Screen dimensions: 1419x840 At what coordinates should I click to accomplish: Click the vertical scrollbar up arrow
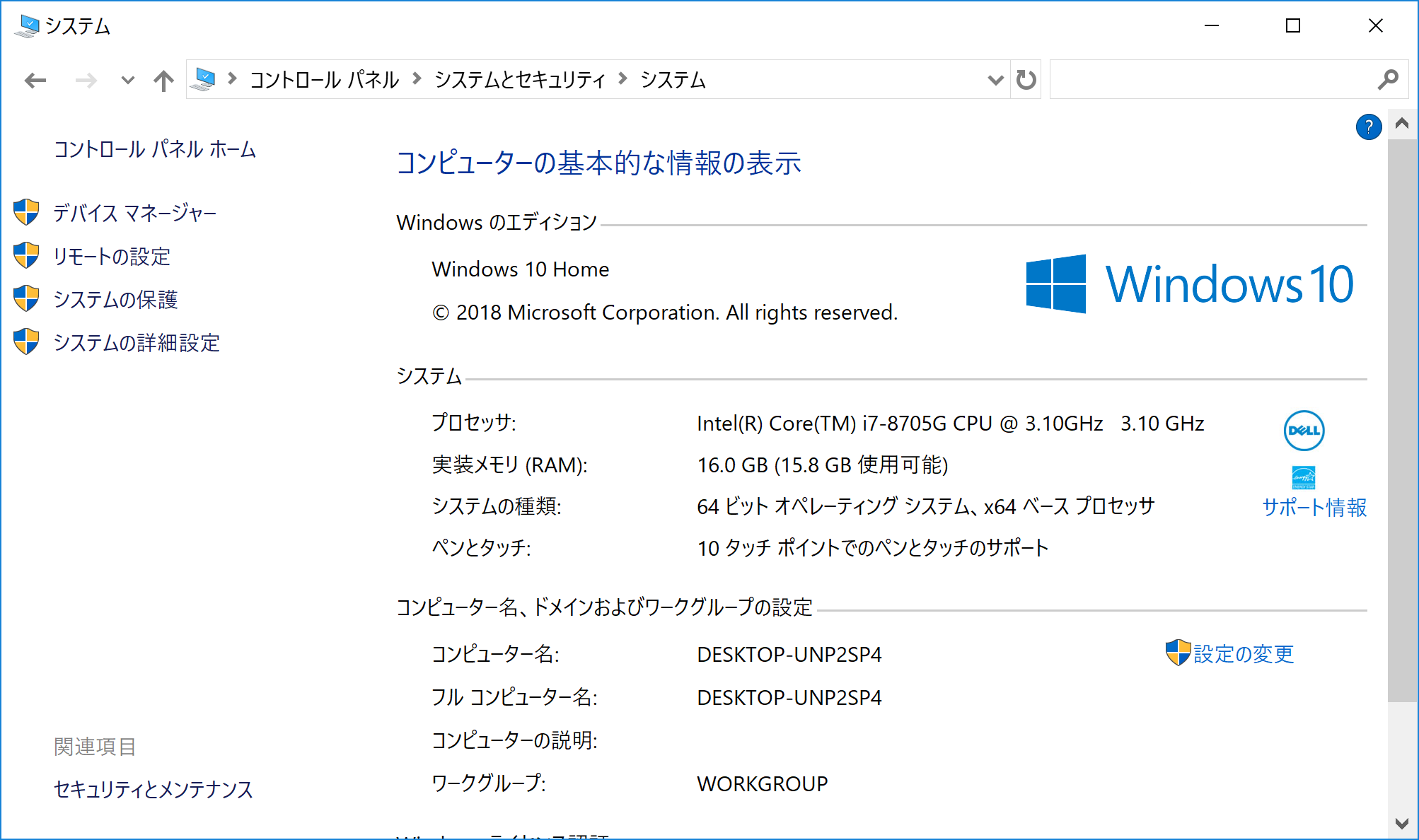1402,124
